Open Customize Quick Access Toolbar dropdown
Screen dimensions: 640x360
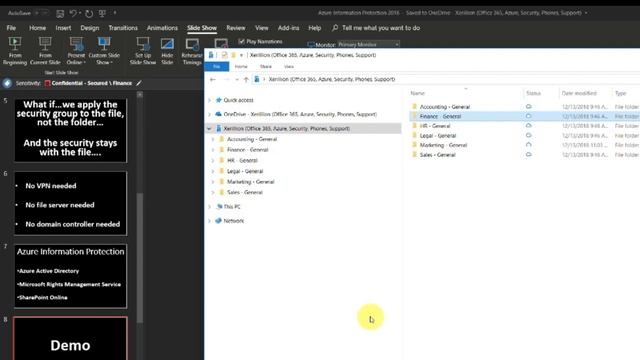point(115,13)
